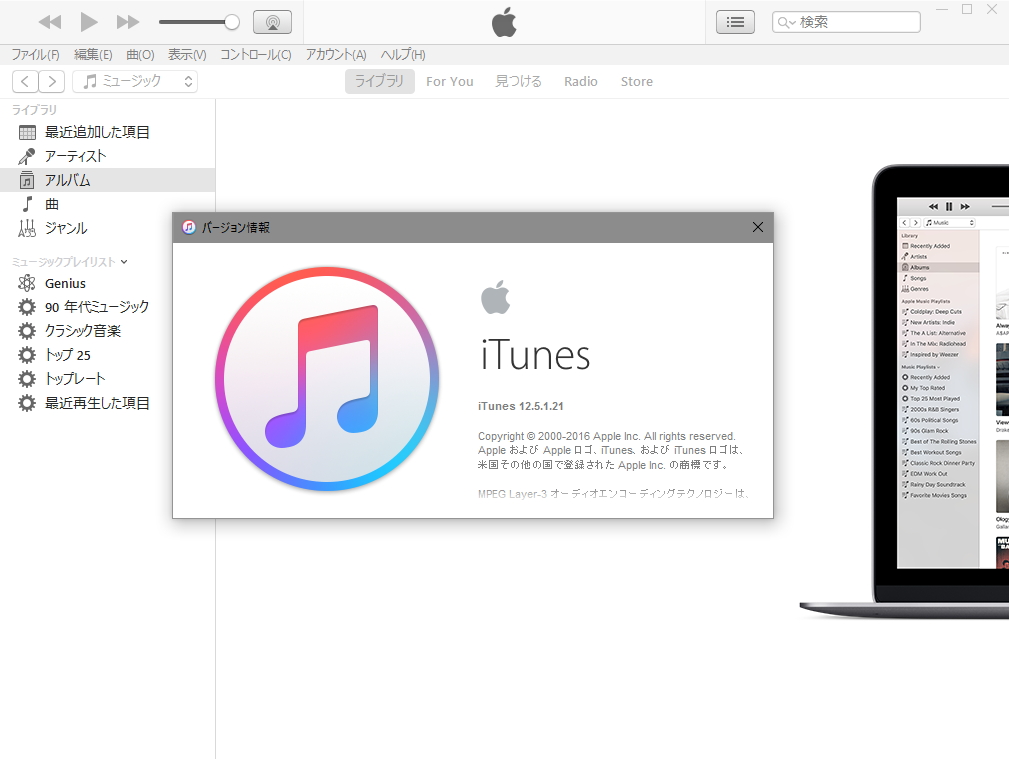Click the ライブラリ sidebar header text
This screenshot has width=1009, height=759.
34,109
